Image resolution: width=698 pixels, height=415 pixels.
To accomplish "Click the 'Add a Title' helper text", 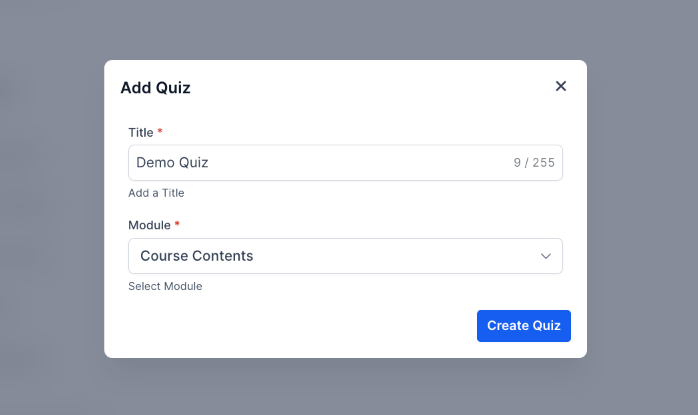I will click(x=156, y=193).
